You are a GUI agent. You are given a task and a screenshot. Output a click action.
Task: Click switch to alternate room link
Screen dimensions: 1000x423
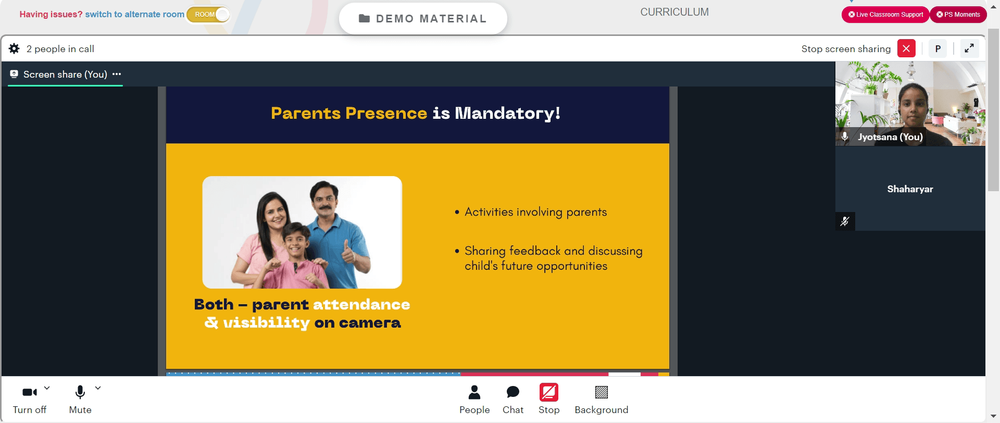pos(135,14)
